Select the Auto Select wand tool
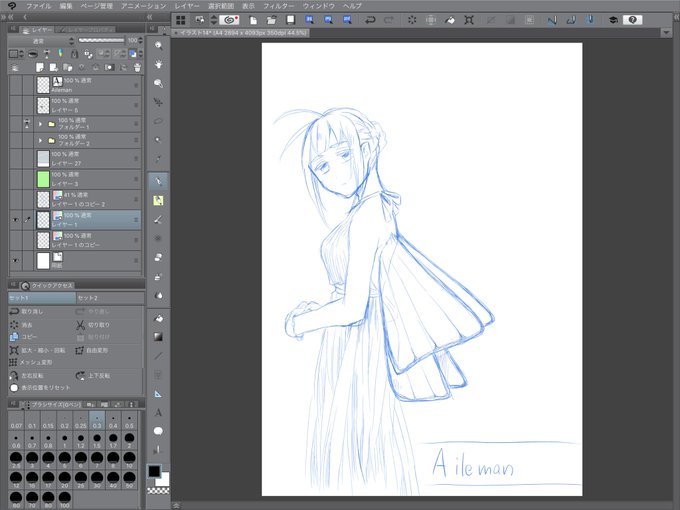Image resolution: width=680 pixels, height=510 pixels. click(158, 140)
